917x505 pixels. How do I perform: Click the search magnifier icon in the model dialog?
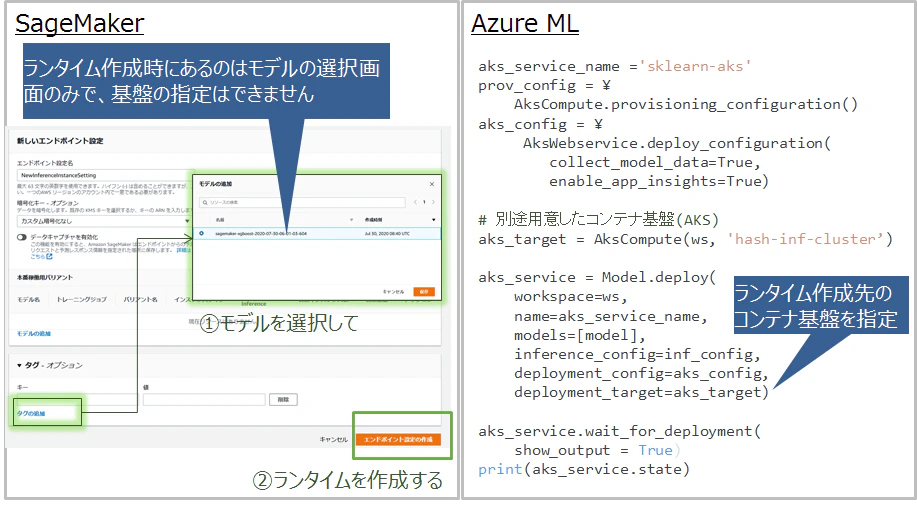click(x=205, y=202)
